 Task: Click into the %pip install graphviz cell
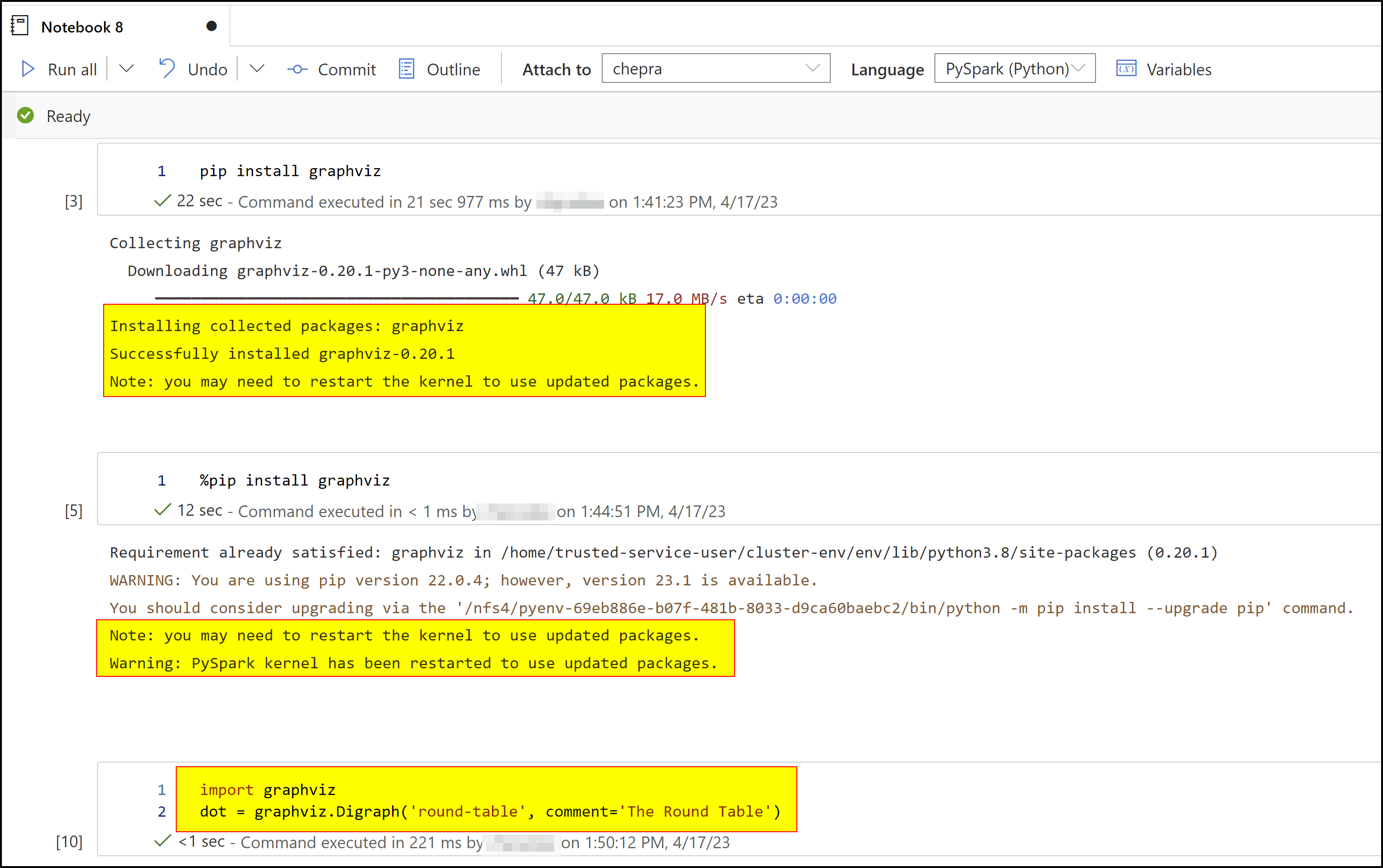pos(295,480)
